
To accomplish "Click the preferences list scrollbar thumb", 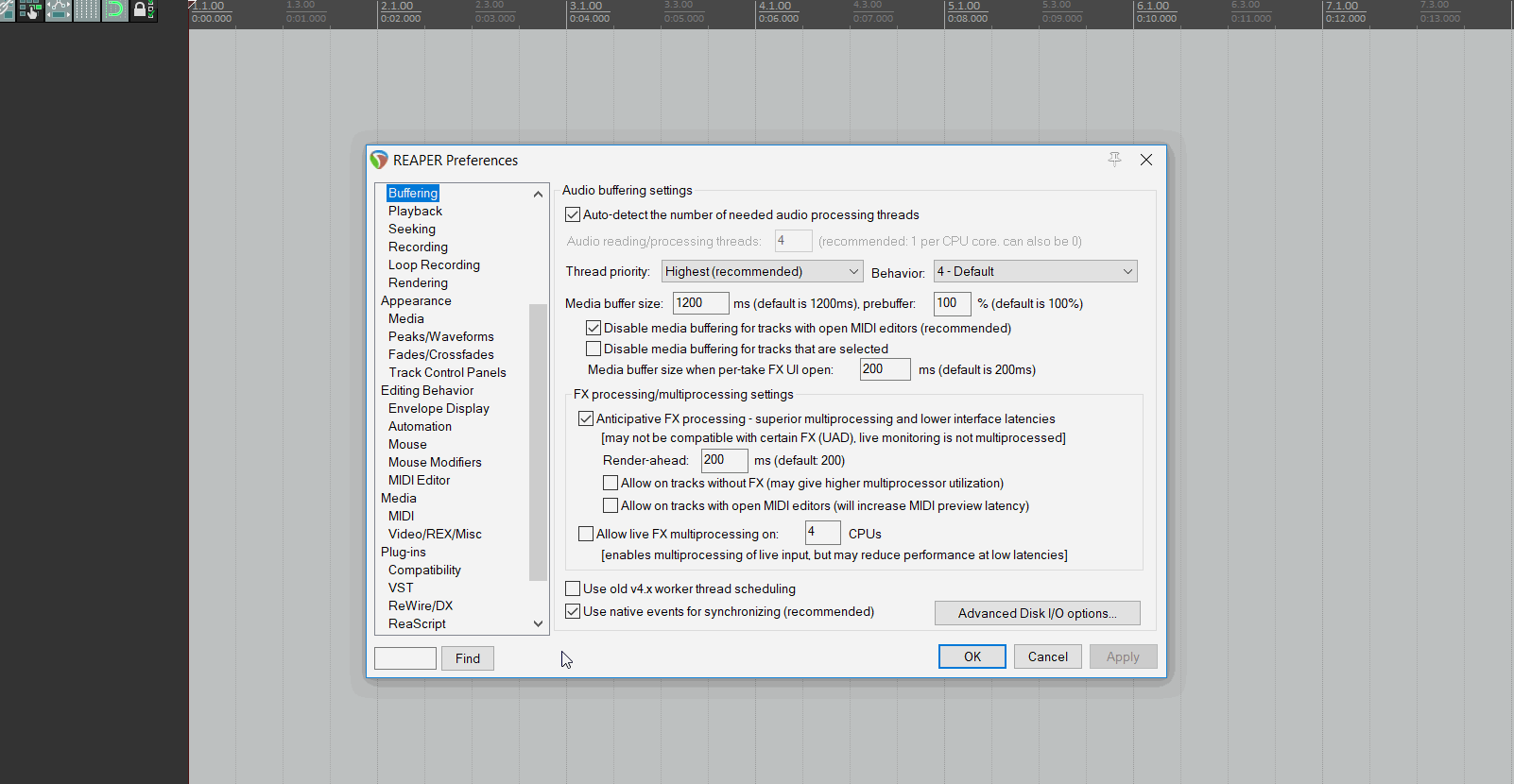I will 538,442.
